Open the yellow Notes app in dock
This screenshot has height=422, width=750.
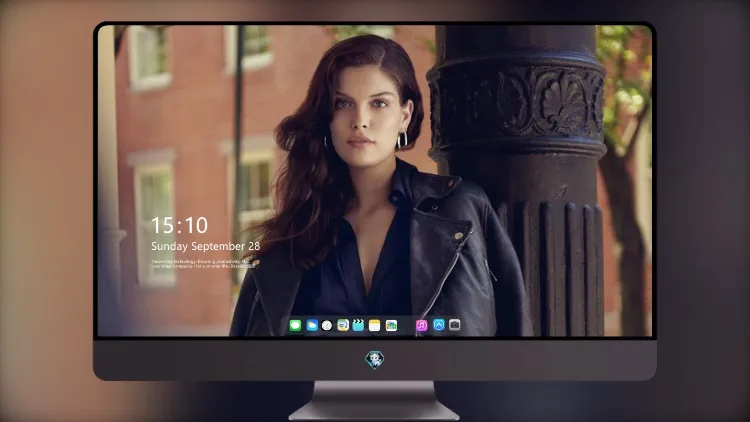[375, 325]
